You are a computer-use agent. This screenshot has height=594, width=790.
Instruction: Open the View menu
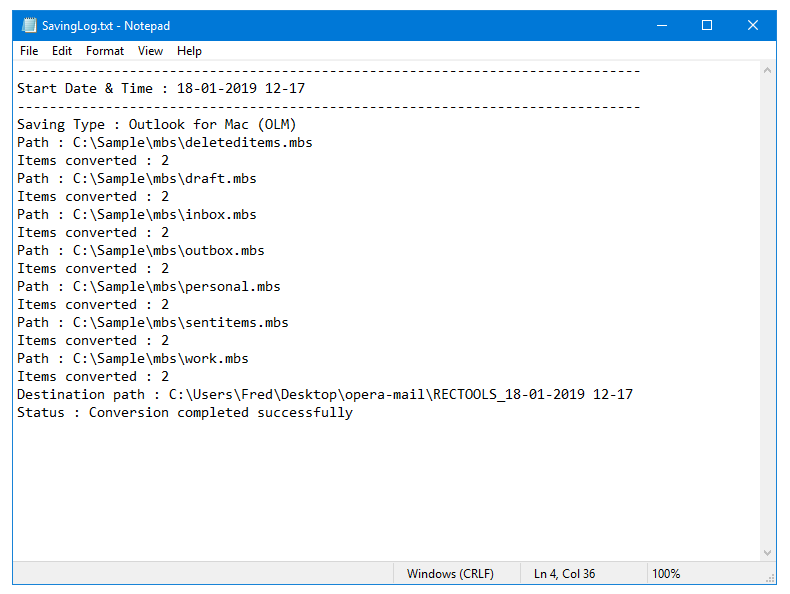point(150,51)
